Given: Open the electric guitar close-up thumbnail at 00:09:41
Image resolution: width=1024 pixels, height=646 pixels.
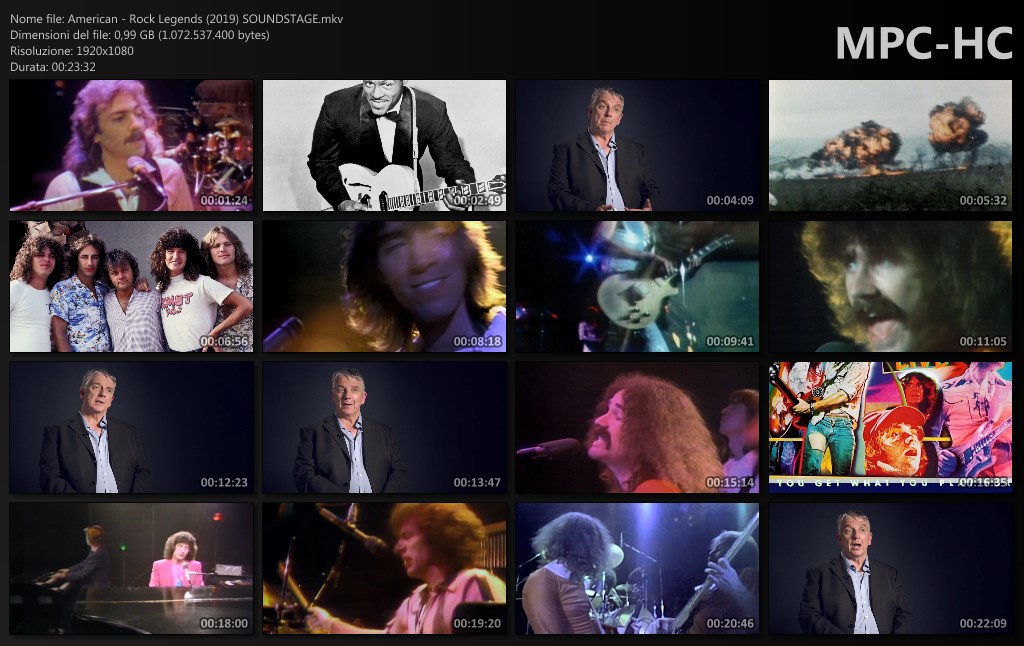Looking at the screenshot, I should (637, 287).
